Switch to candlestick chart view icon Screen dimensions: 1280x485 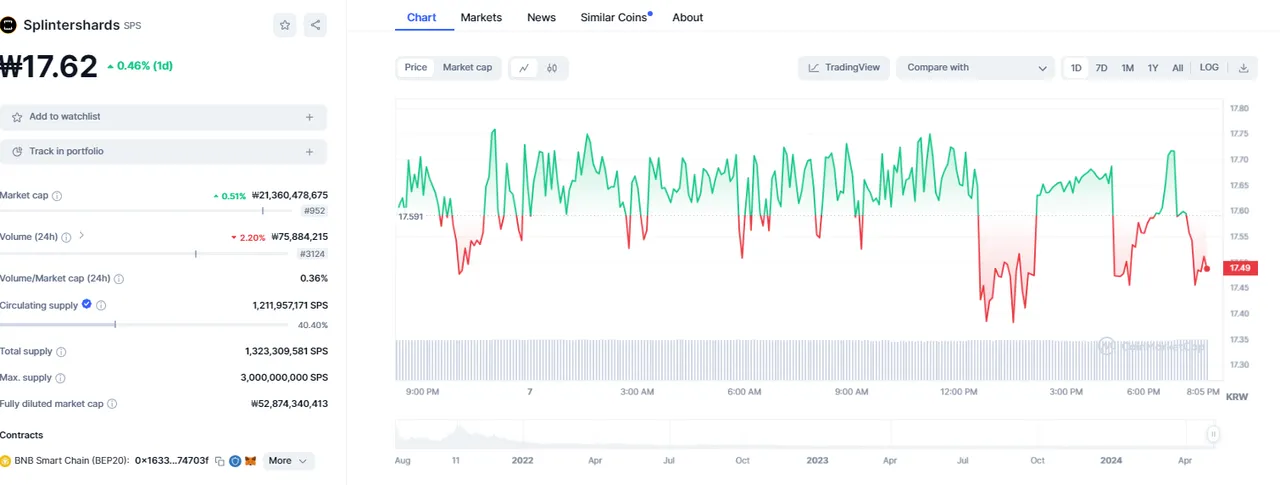[x=551, y=68]
